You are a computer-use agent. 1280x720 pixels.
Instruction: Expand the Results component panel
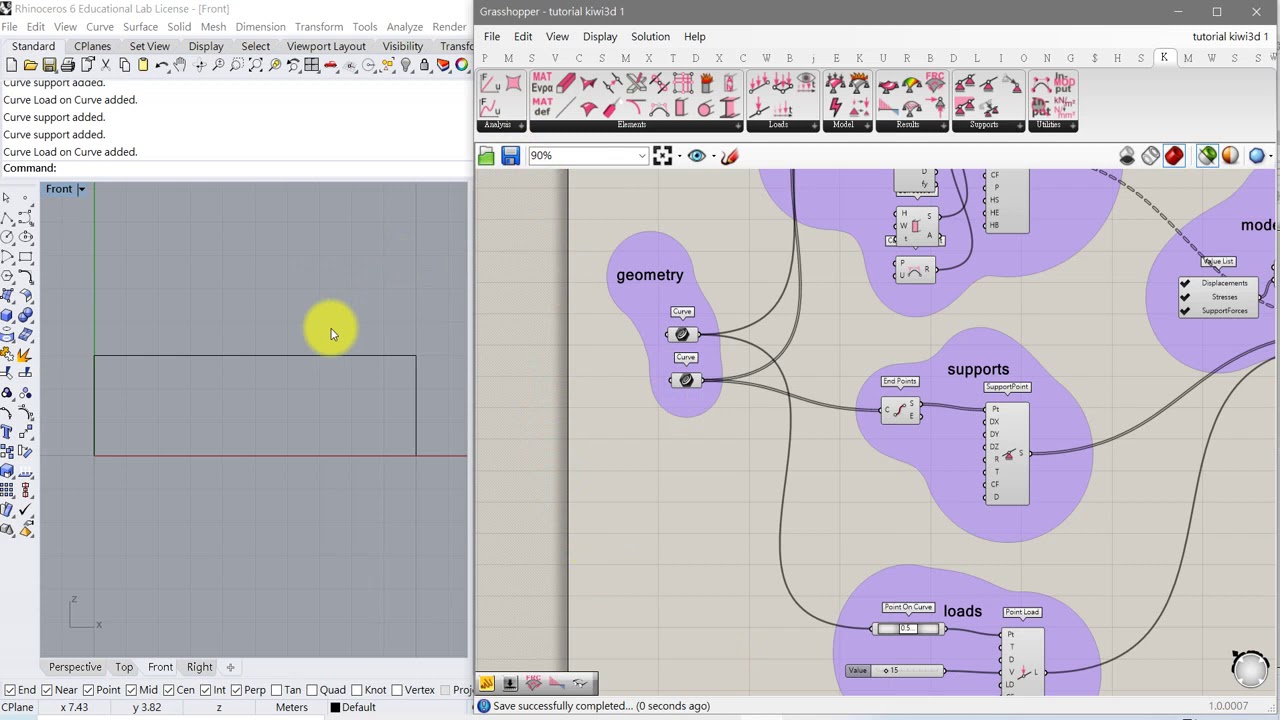pos(944,126)
